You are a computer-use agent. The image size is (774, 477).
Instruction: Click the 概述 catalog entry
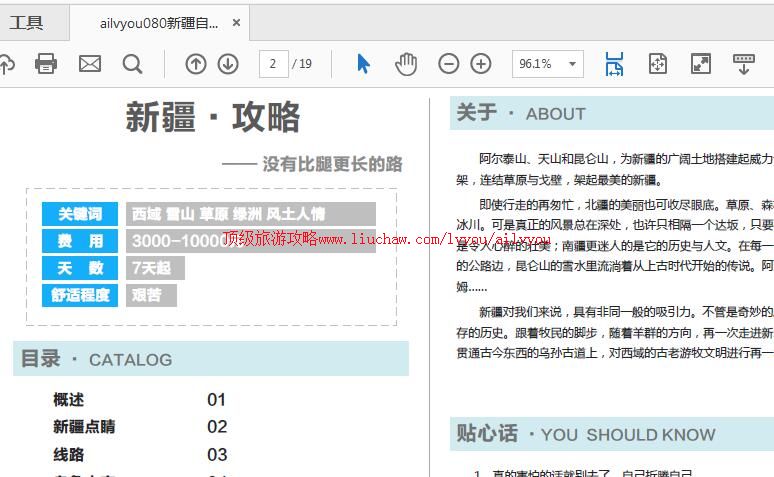[69, 400]
